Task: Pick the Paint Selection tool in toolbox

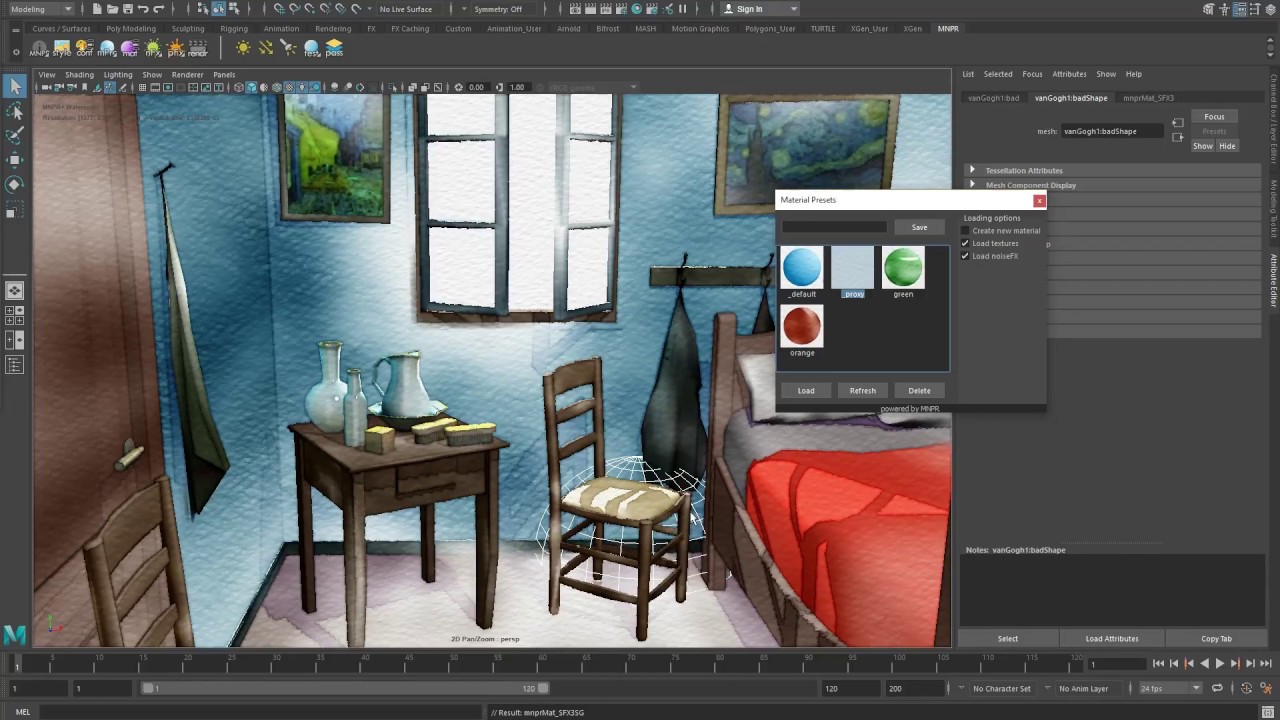Action: [14, 136]
